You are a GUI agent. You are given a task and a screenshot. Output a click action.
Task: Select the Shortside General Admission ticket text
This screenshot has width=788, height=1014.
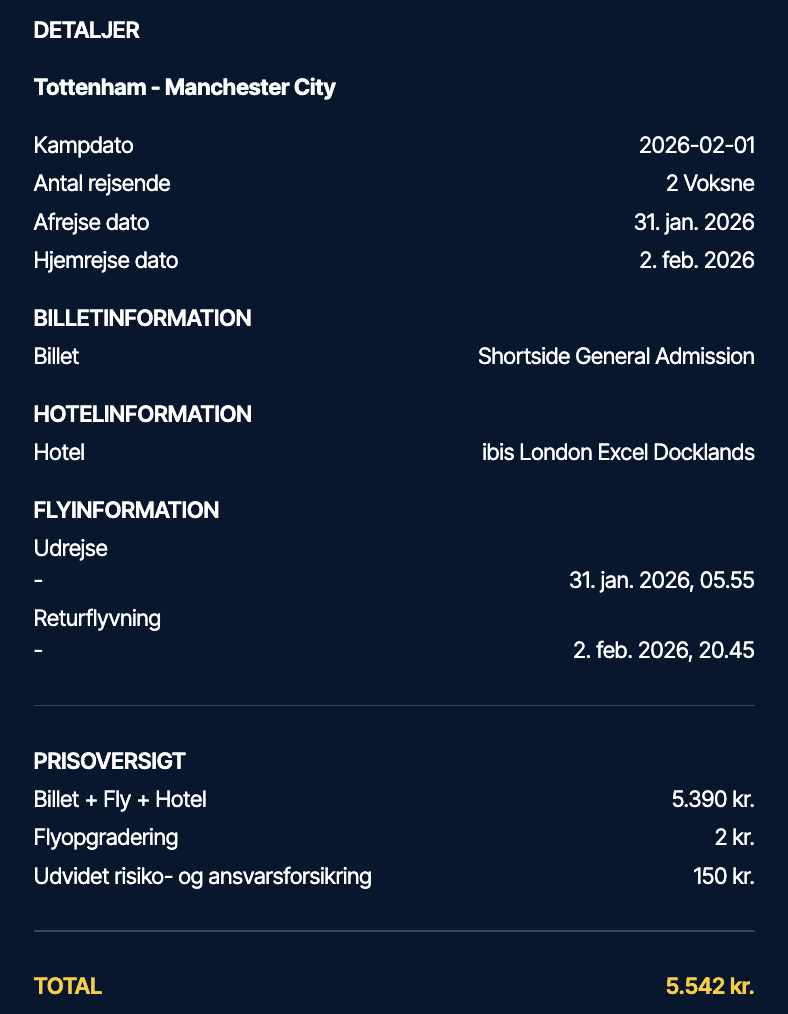point(616,356)
